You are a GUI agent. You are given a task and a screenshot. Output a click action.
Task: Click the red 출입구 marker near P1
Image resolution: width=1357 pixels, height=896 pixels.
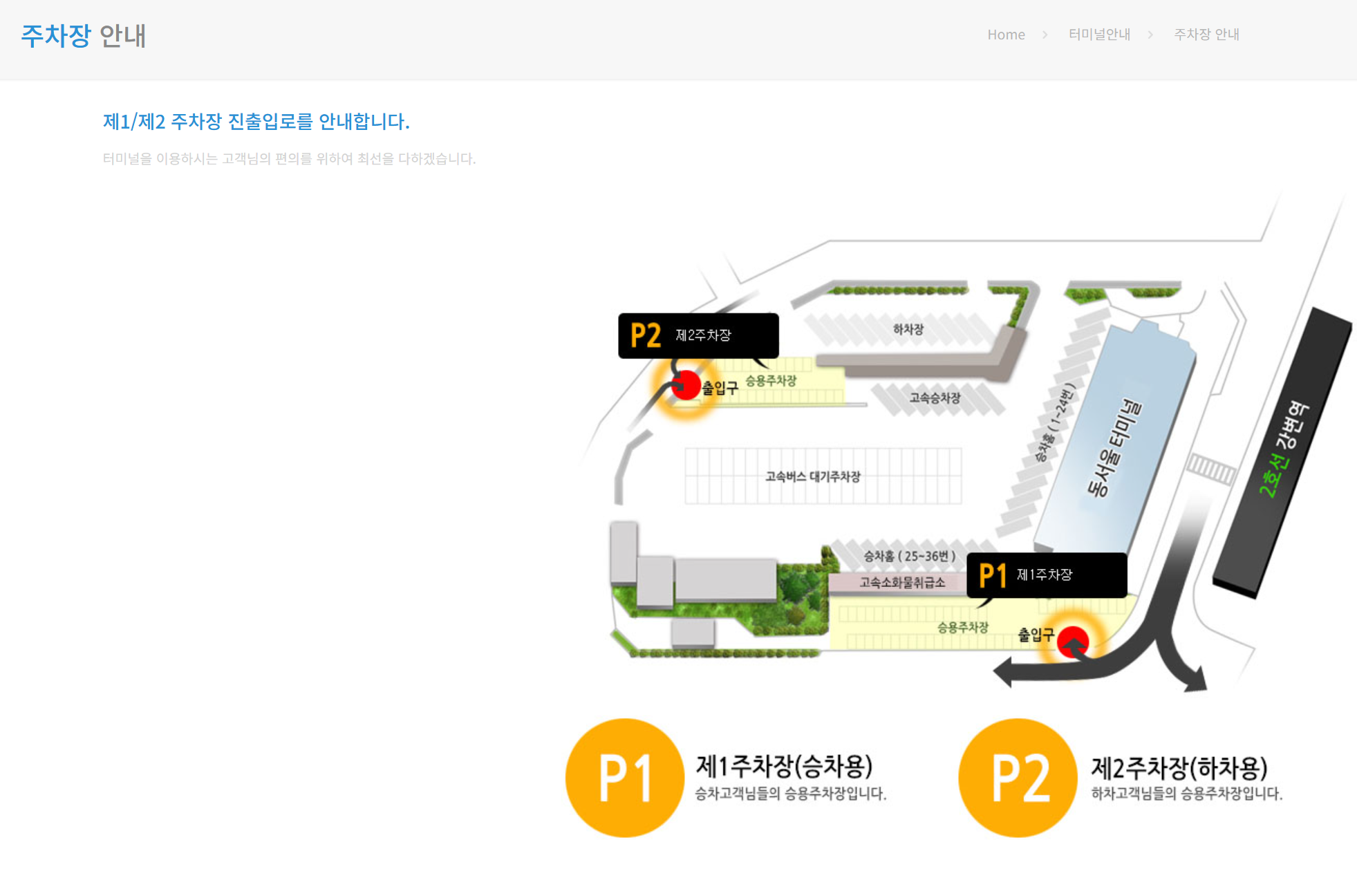pos(1072,641)
